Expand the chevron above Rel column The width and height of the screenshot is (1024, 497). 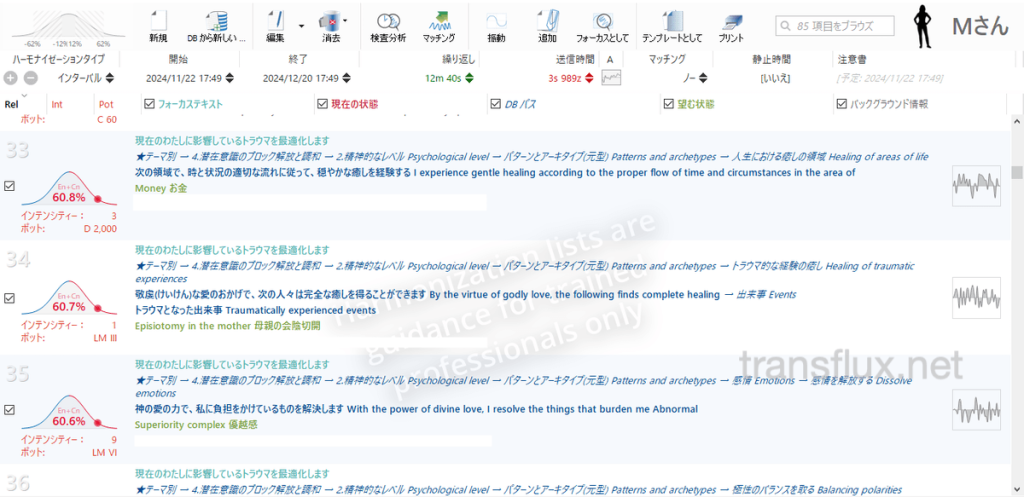24,95
